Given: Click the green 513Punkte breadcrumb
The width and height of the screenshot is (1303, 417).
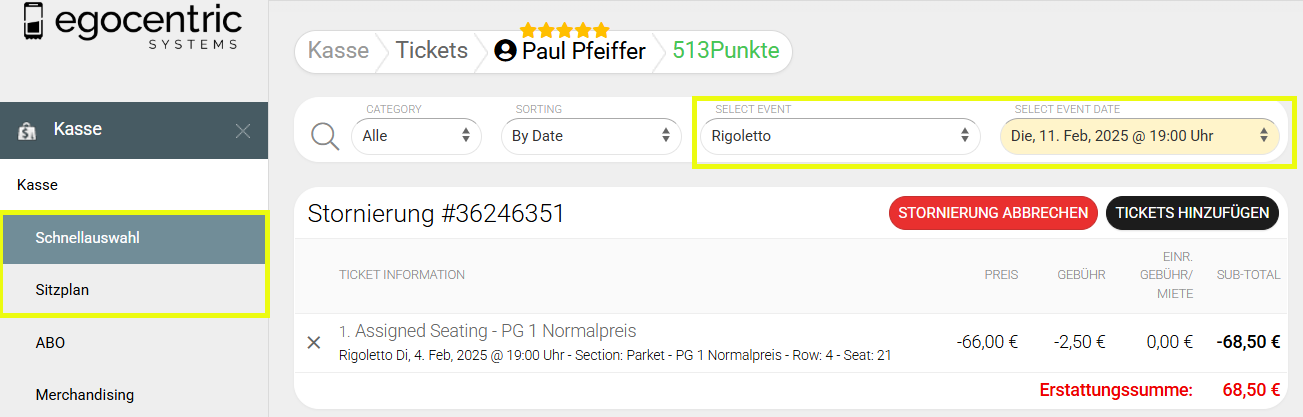Looking at the screenshot, I should tap(725, 51).
